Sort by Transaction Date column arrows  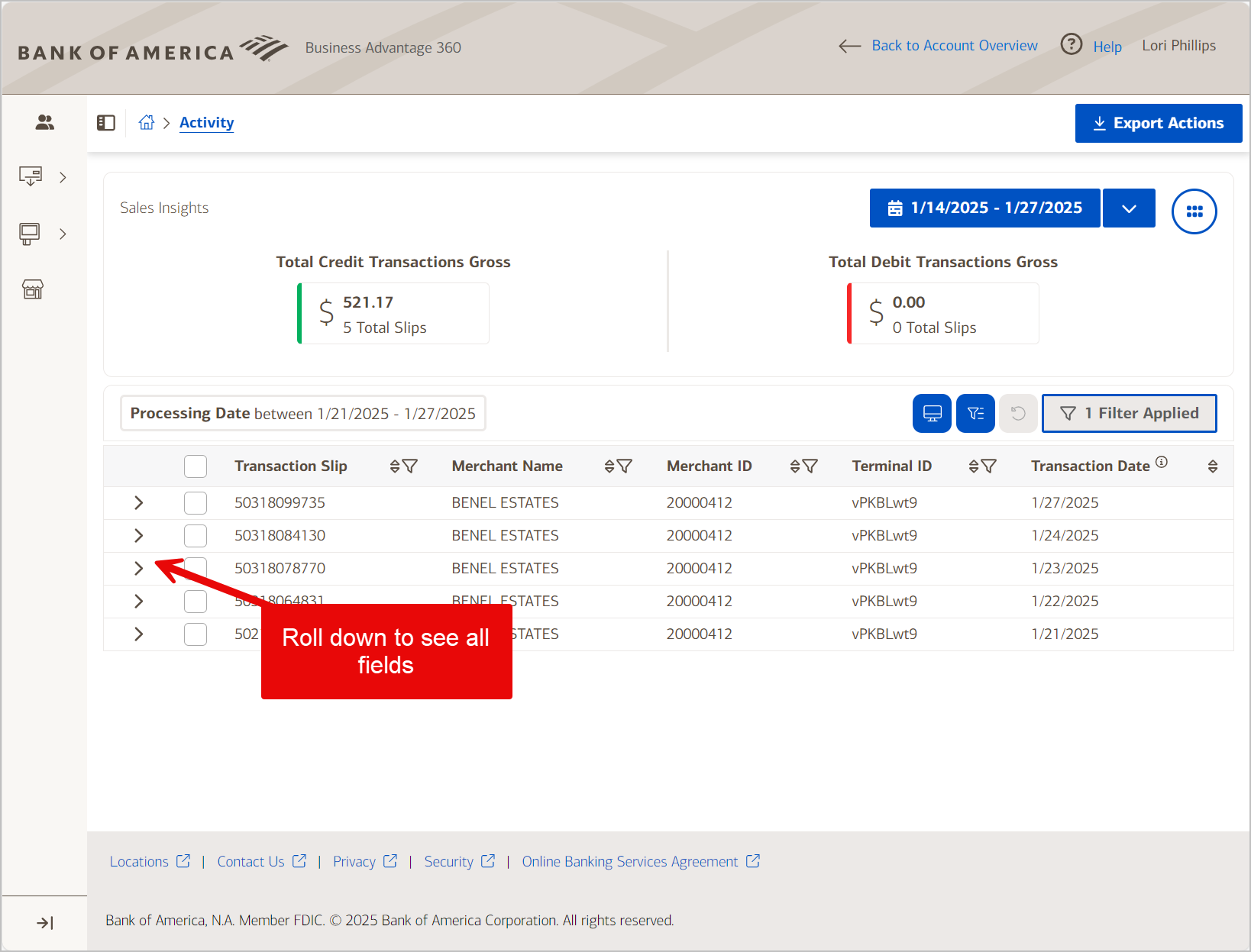[1213, 466]
